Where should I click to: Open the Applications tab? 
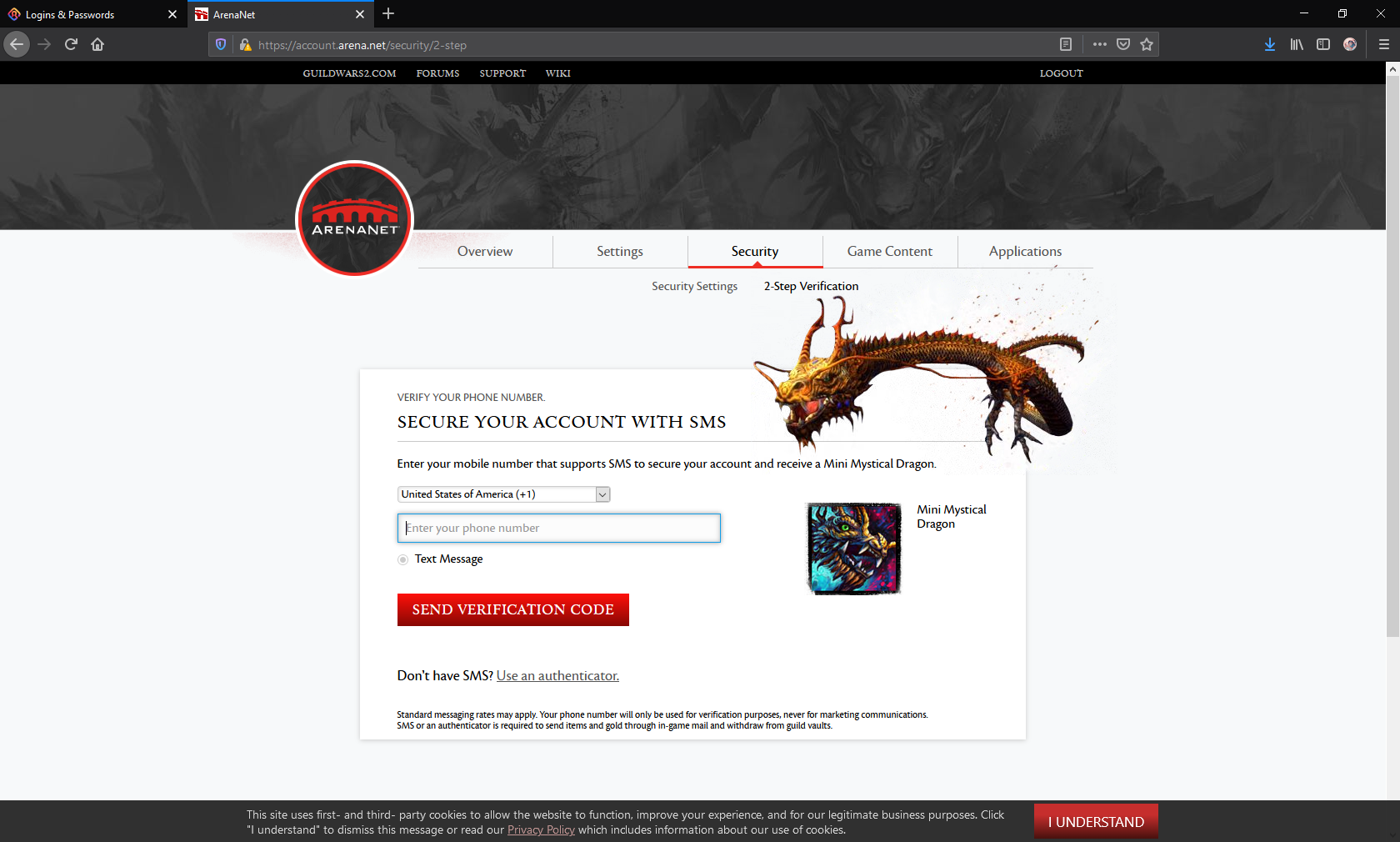pyautogui.click(x=1026, y=251)
